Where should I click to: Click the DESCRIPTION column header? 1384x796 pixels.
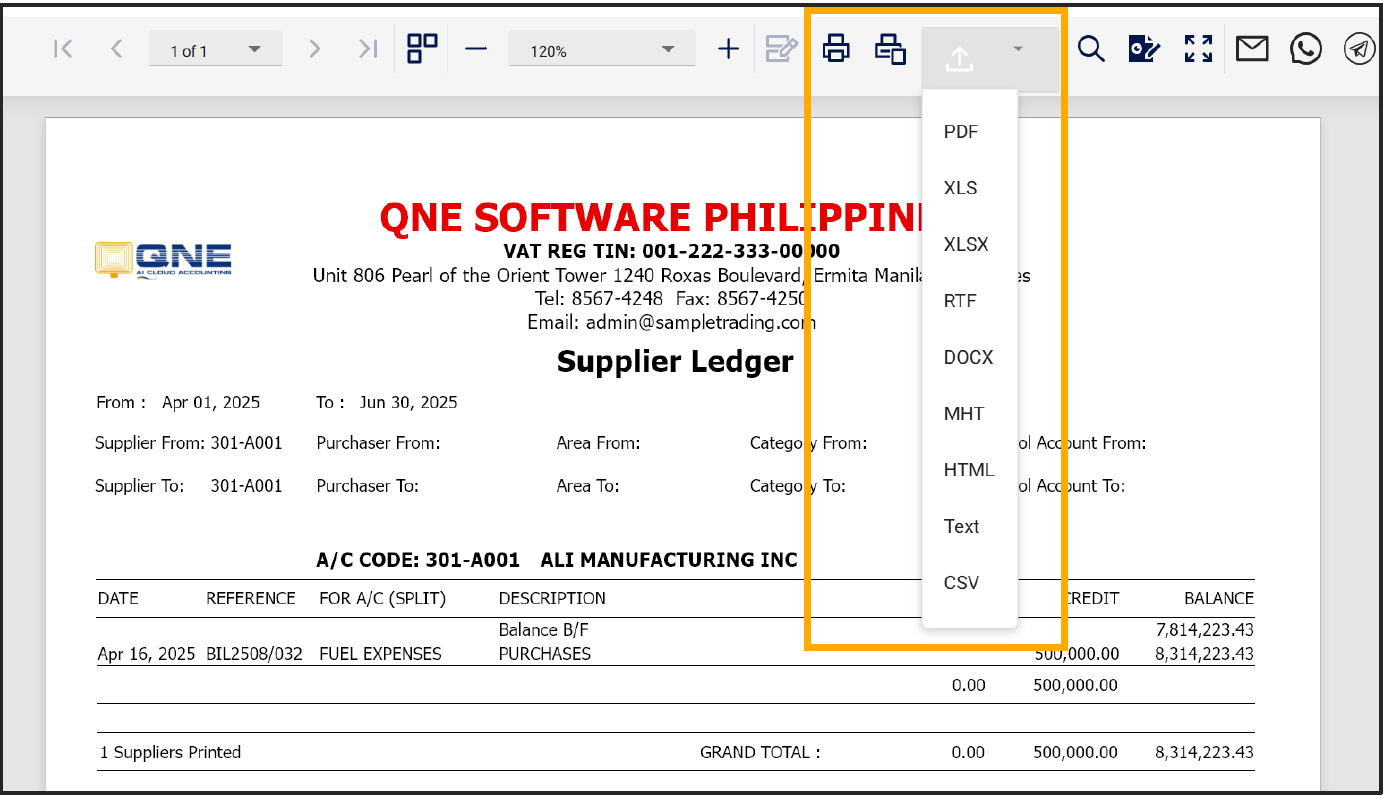(552, 598)
